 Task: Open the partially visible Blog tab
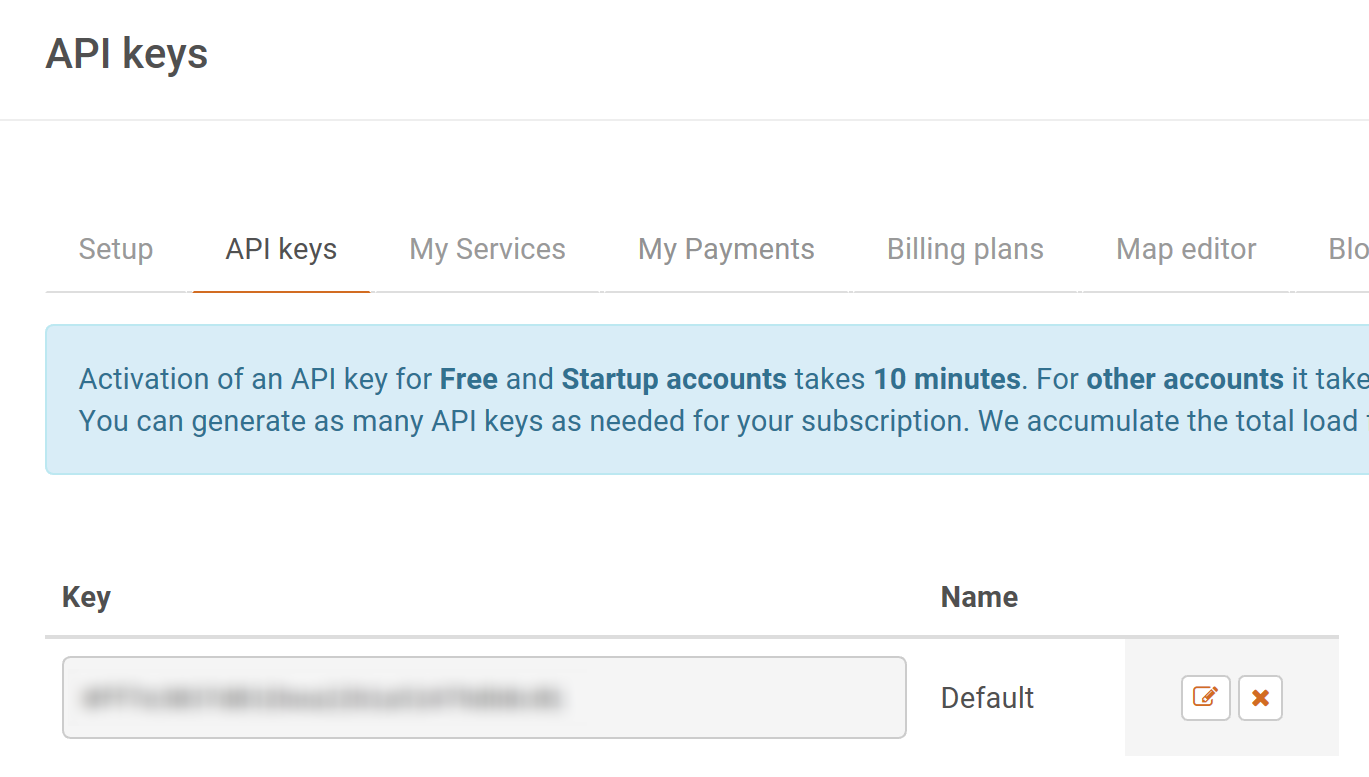(1347, 249)
